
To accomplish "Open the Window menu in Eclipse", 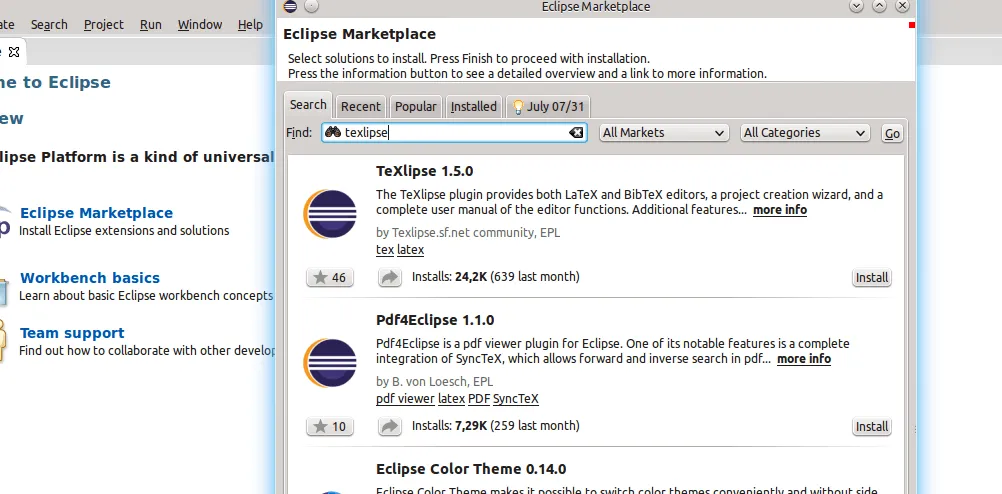I will tap(200, 24).
